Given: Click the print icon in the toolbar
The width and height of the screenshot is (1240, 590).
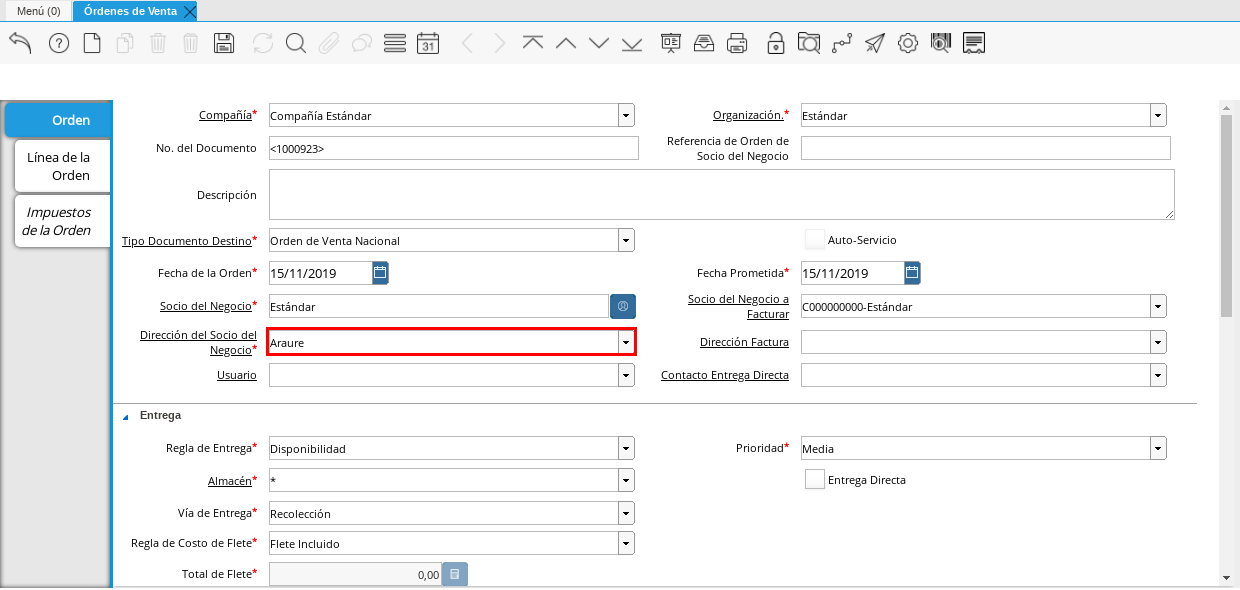Looking at the screenshot, I should pos(737,43).
